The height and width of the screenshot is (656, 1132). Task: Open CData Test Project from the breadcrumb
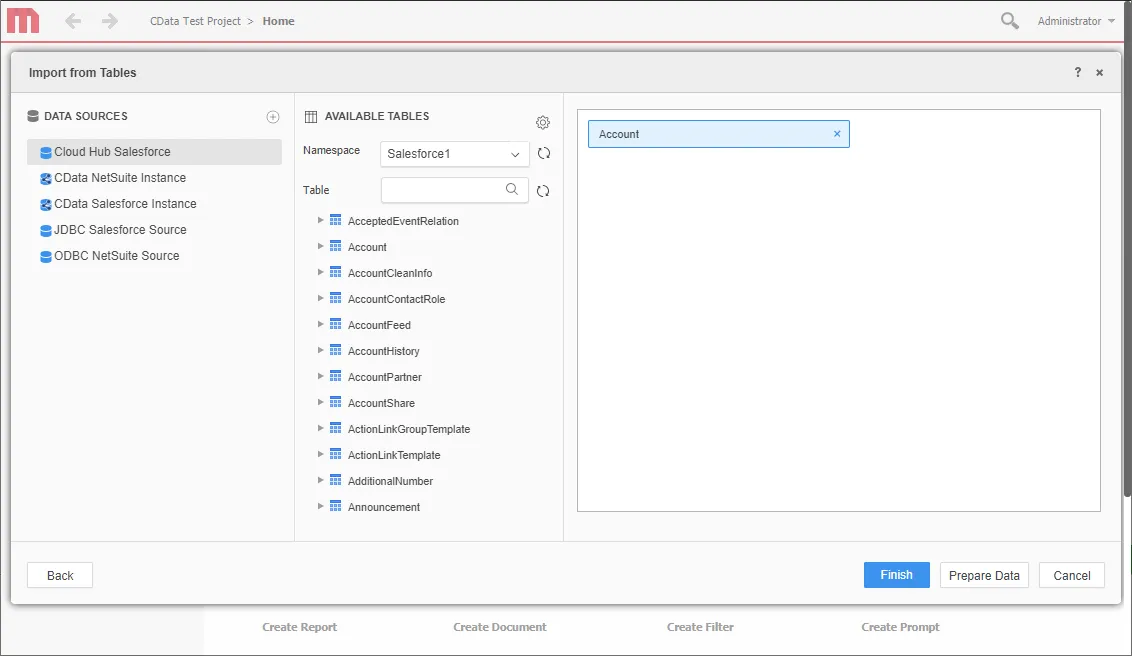point(196,20)
